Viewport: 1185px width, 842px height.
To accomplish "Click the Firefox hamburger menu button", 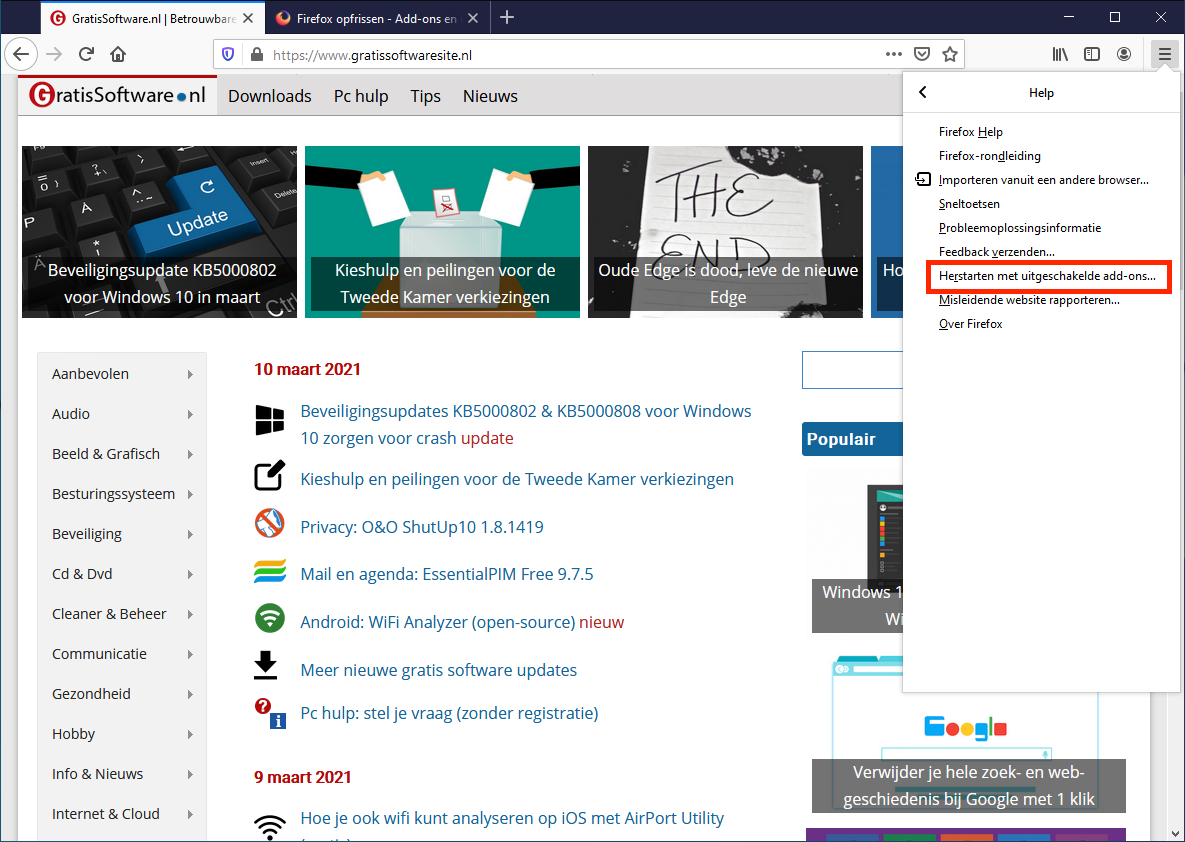I will [1162, 54].
